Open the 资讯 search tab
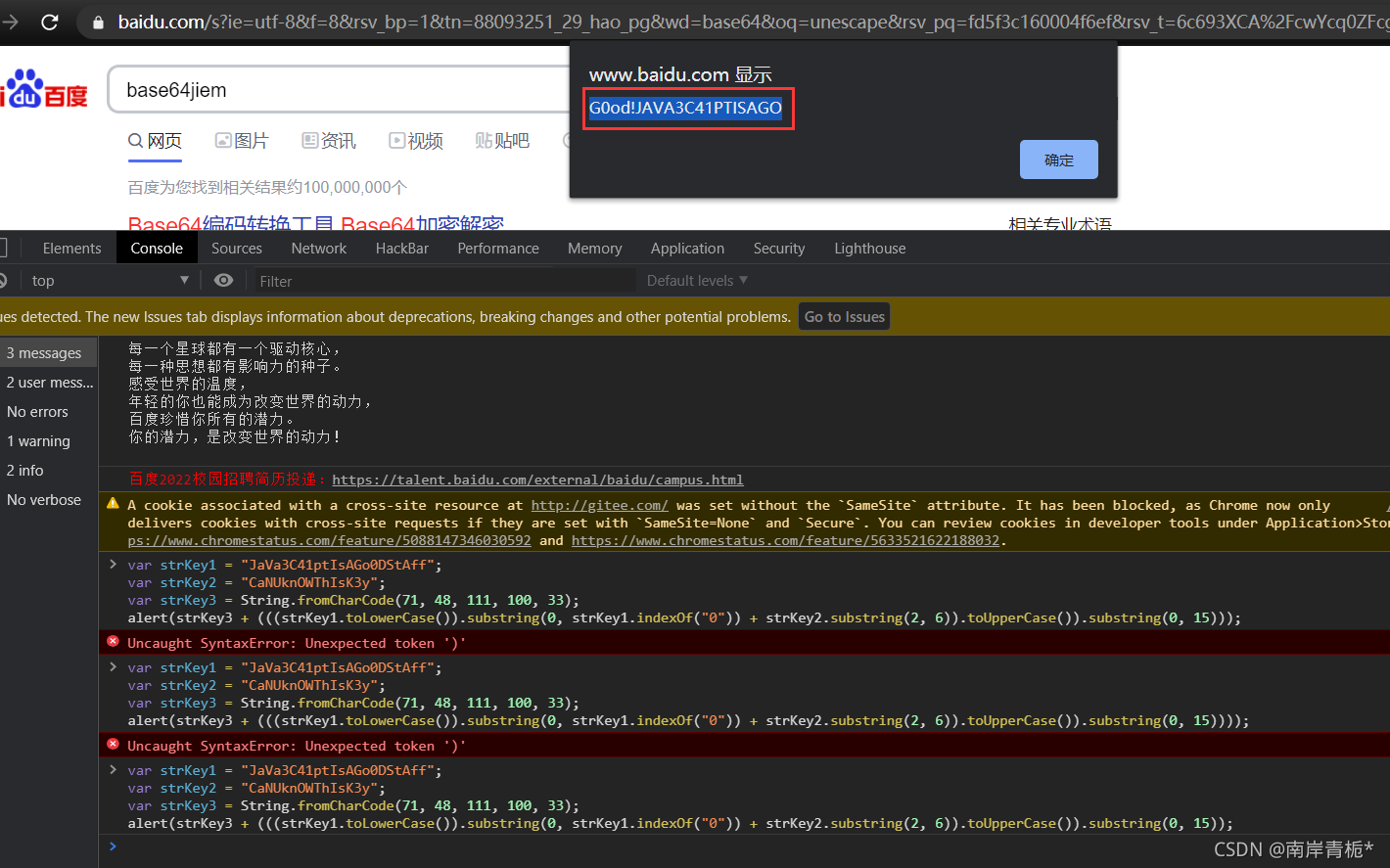 329,141
